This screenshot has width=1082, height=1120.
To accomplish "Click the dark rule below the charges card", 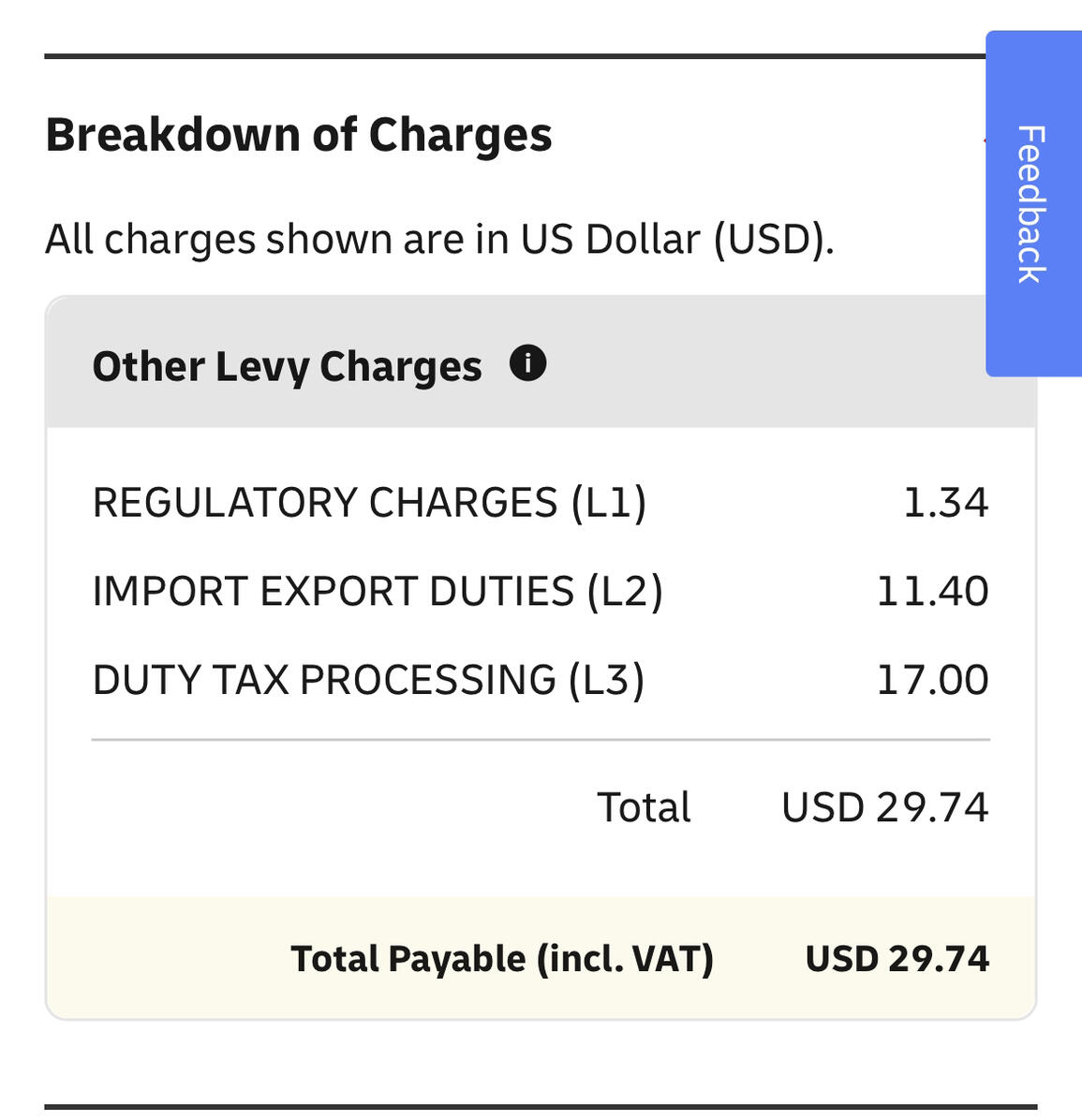I will pyautogui.click(x=541, y=1107).
